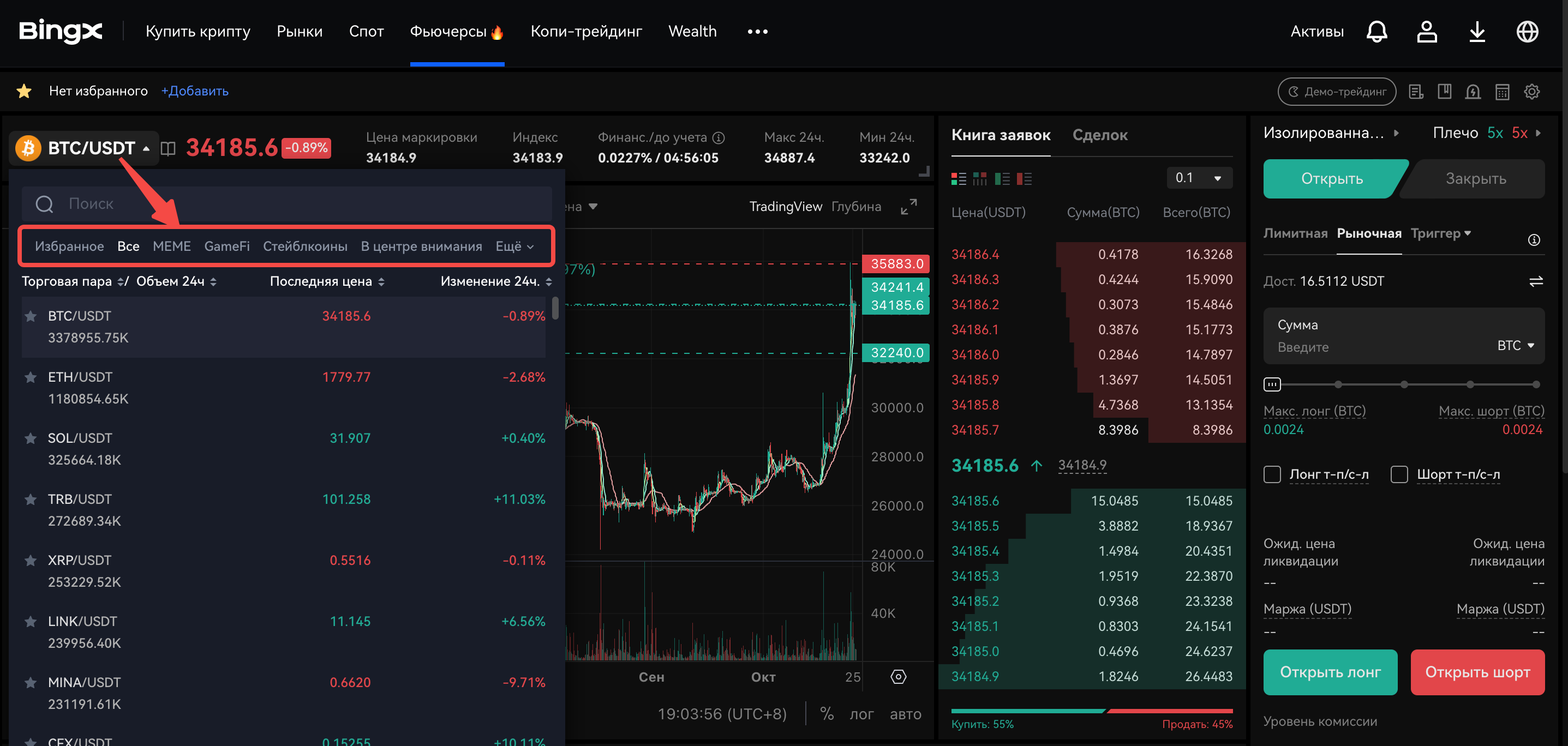Open the Изолированная margin mode selector
Viewport: 1568px width, 746px height.
click(x=1331, y=133)
